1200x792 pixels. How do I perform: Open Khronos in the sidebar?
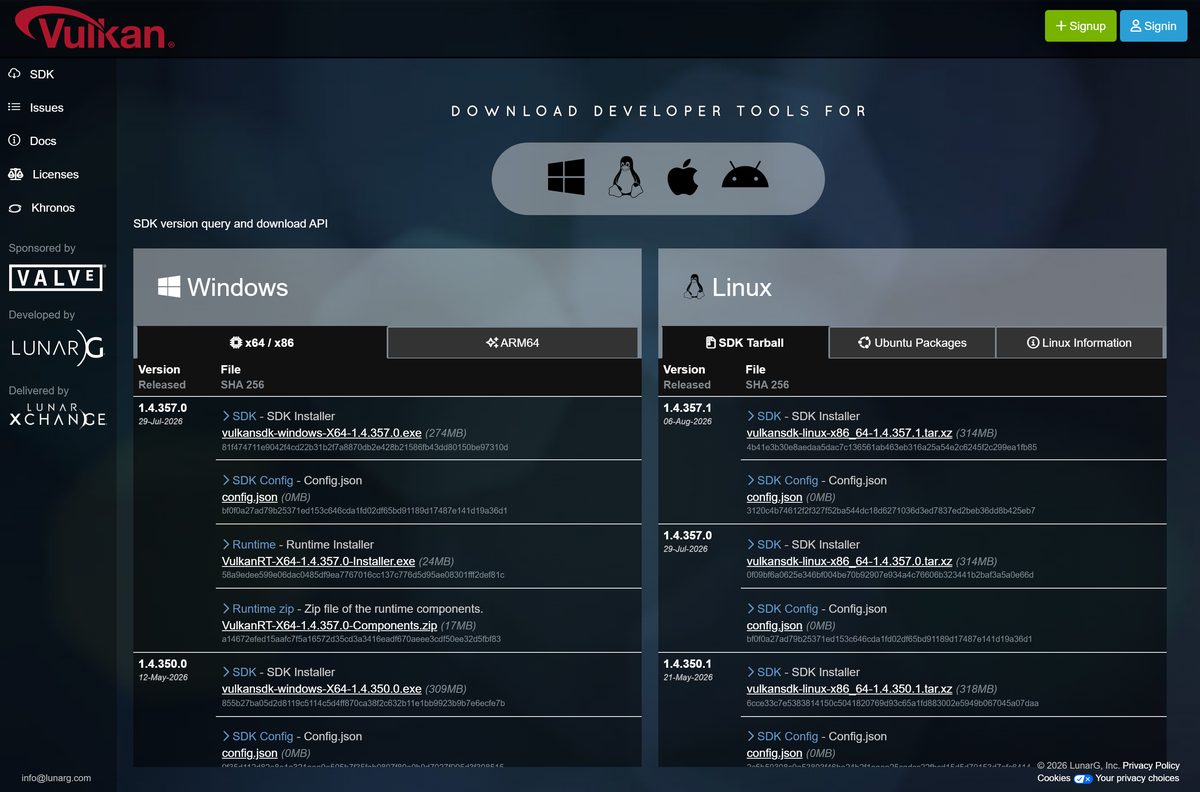click(x=41, y=208)
